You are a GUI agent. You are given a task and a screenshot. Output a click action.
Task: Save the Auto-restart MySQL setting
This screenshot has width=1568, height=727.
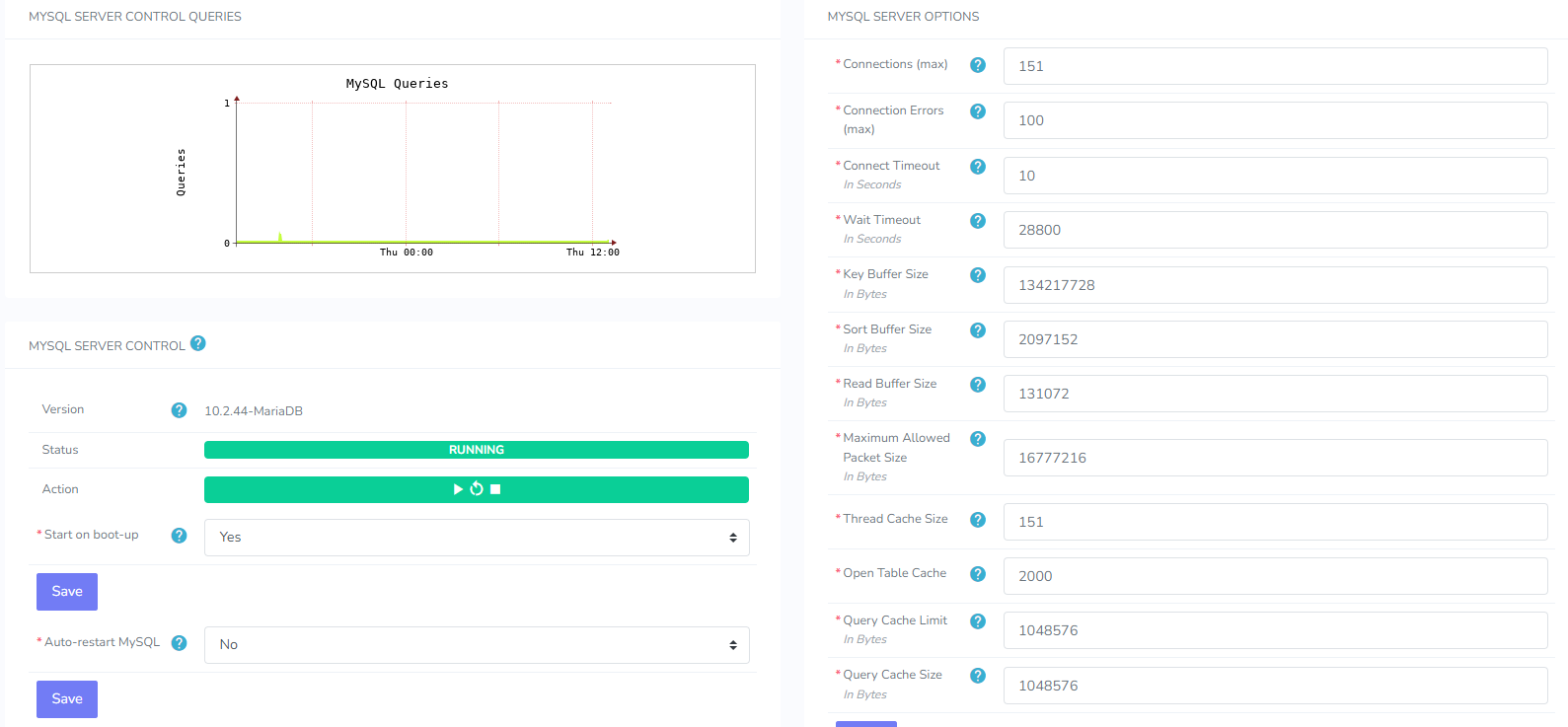point(67,699)
